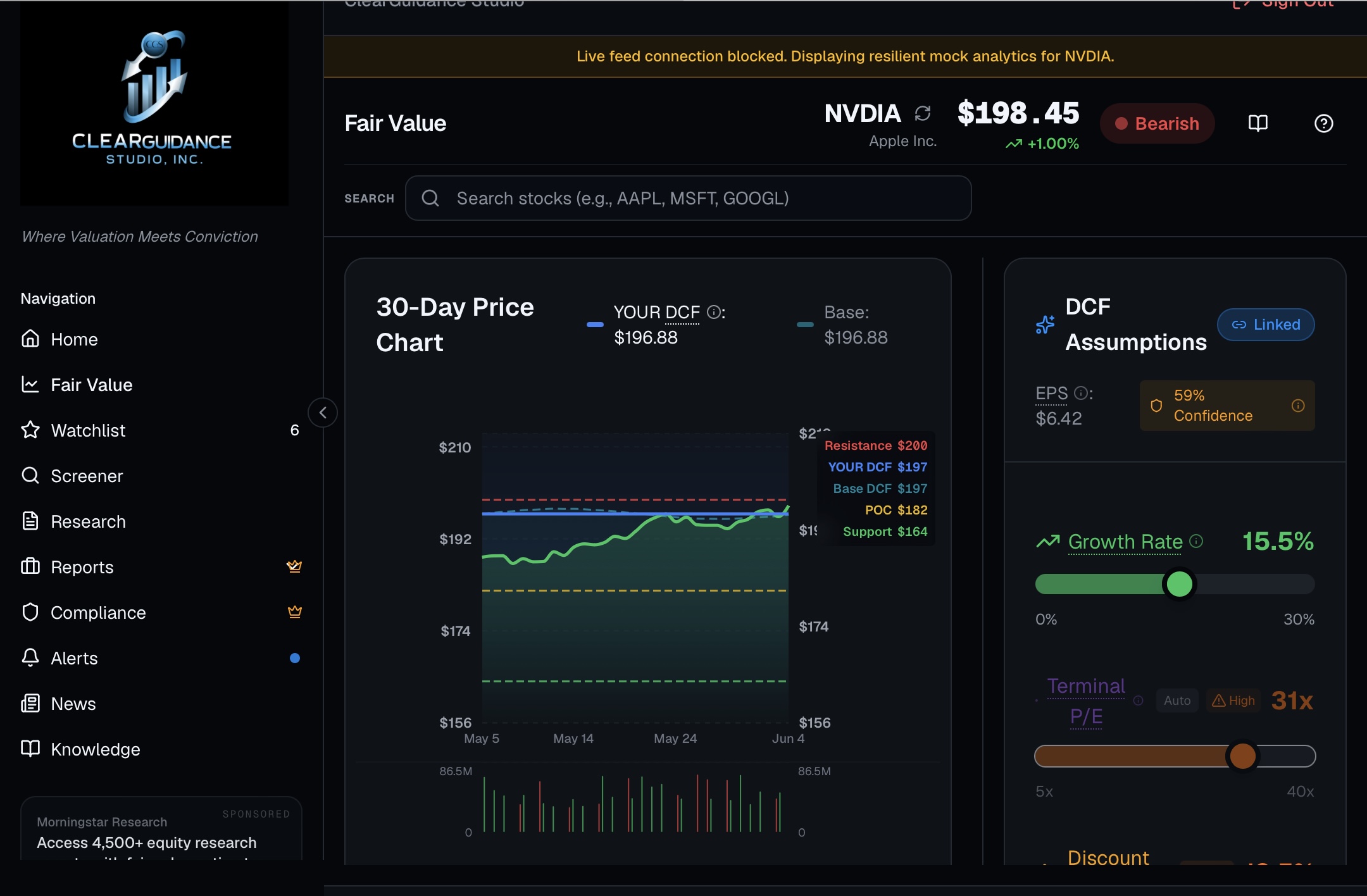Click the Growth Rate info icon

(1196, 541)
